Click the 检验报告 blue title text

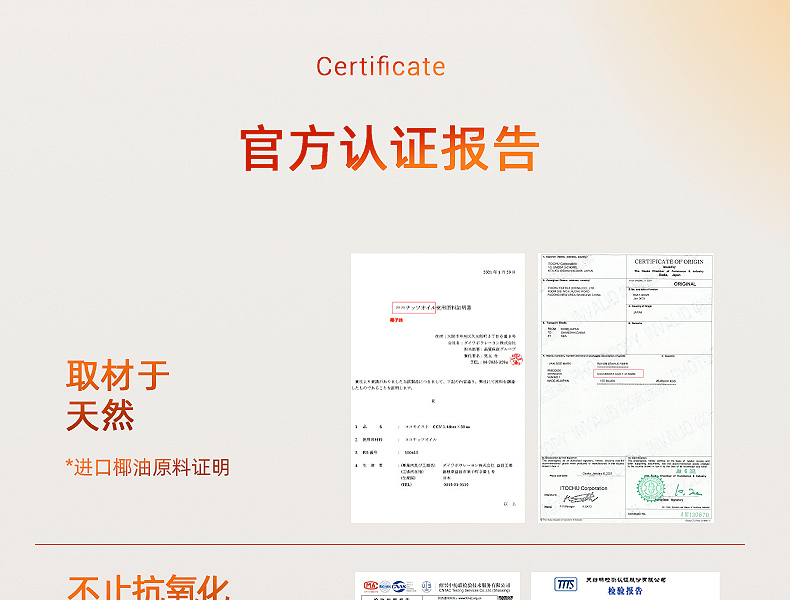(x=625, y=591)
